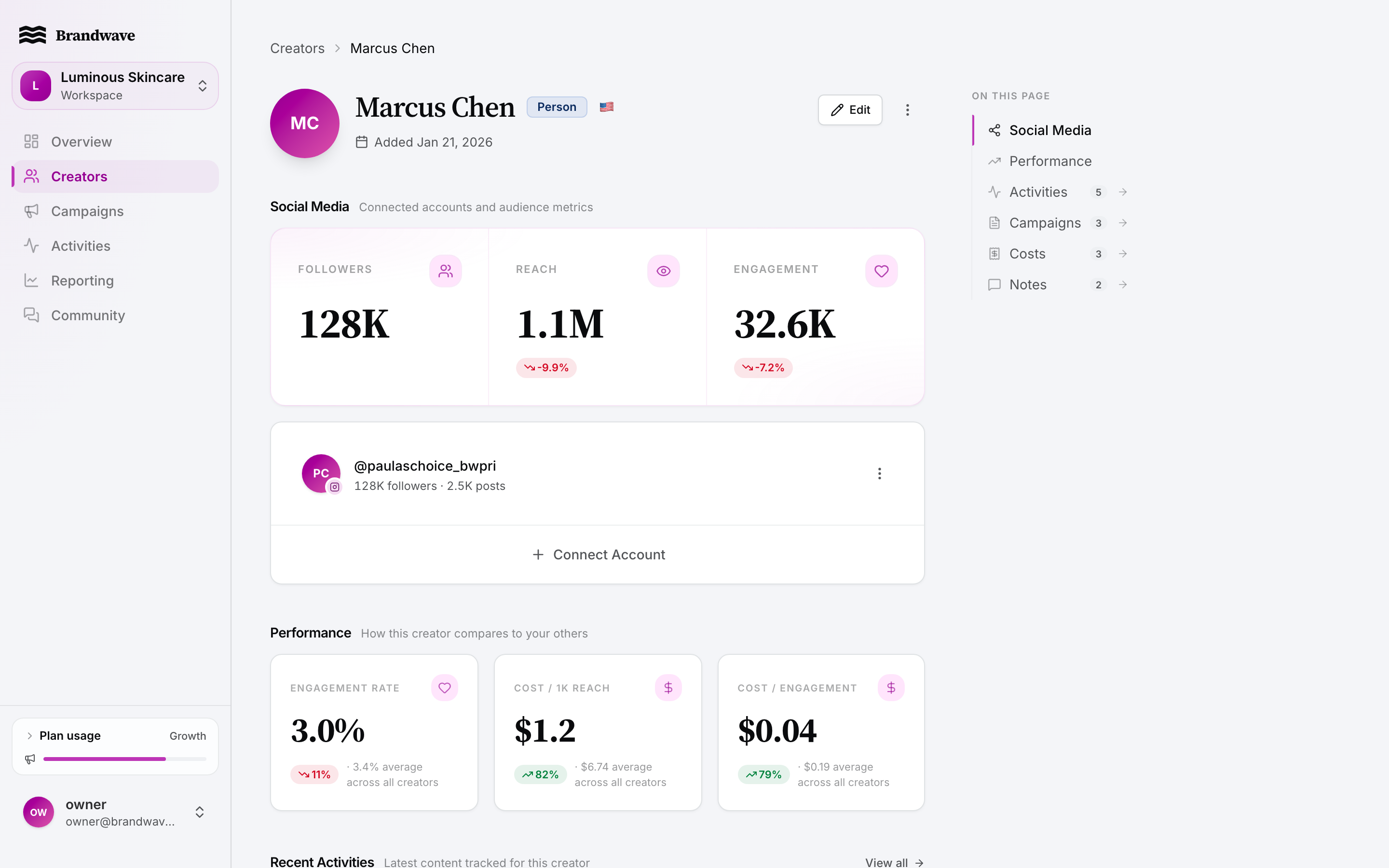Open the @paulaschoice_bwpri account options menu

click(879, 474)
